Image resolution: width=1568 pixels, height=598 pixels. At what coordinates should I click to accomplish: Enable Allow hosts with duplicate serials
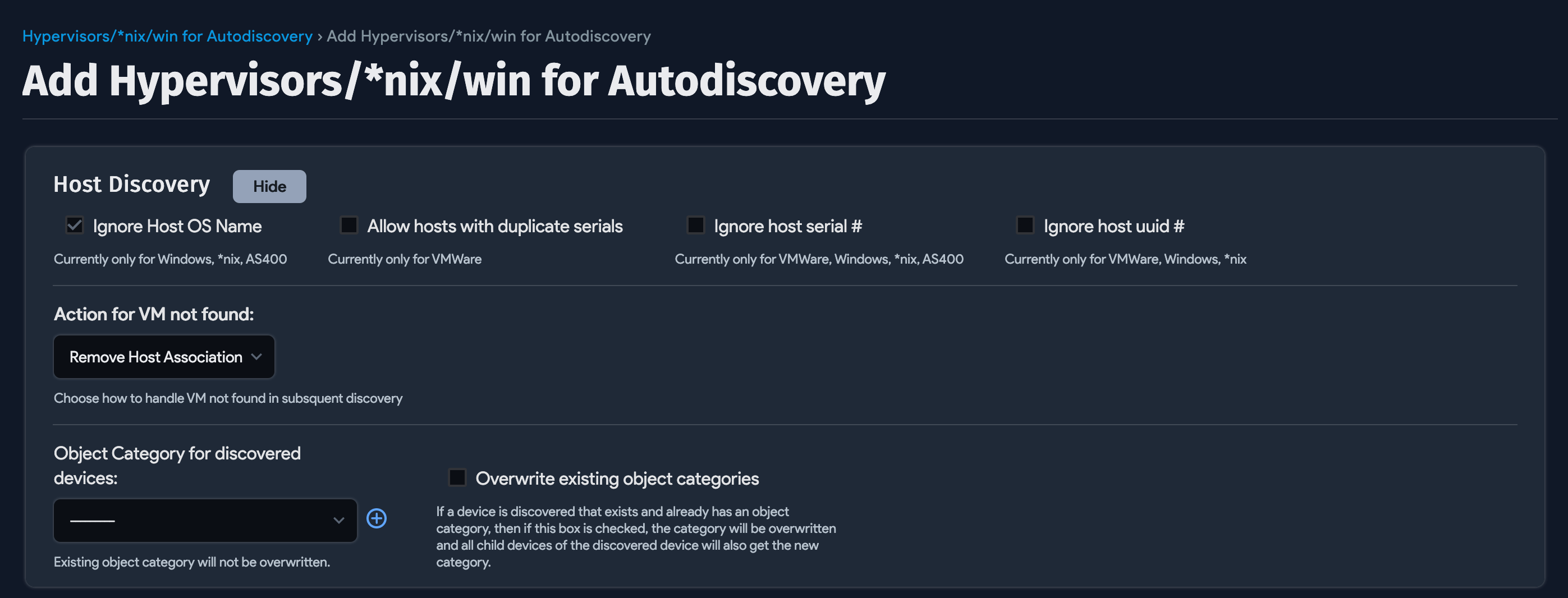pos(349,225)
